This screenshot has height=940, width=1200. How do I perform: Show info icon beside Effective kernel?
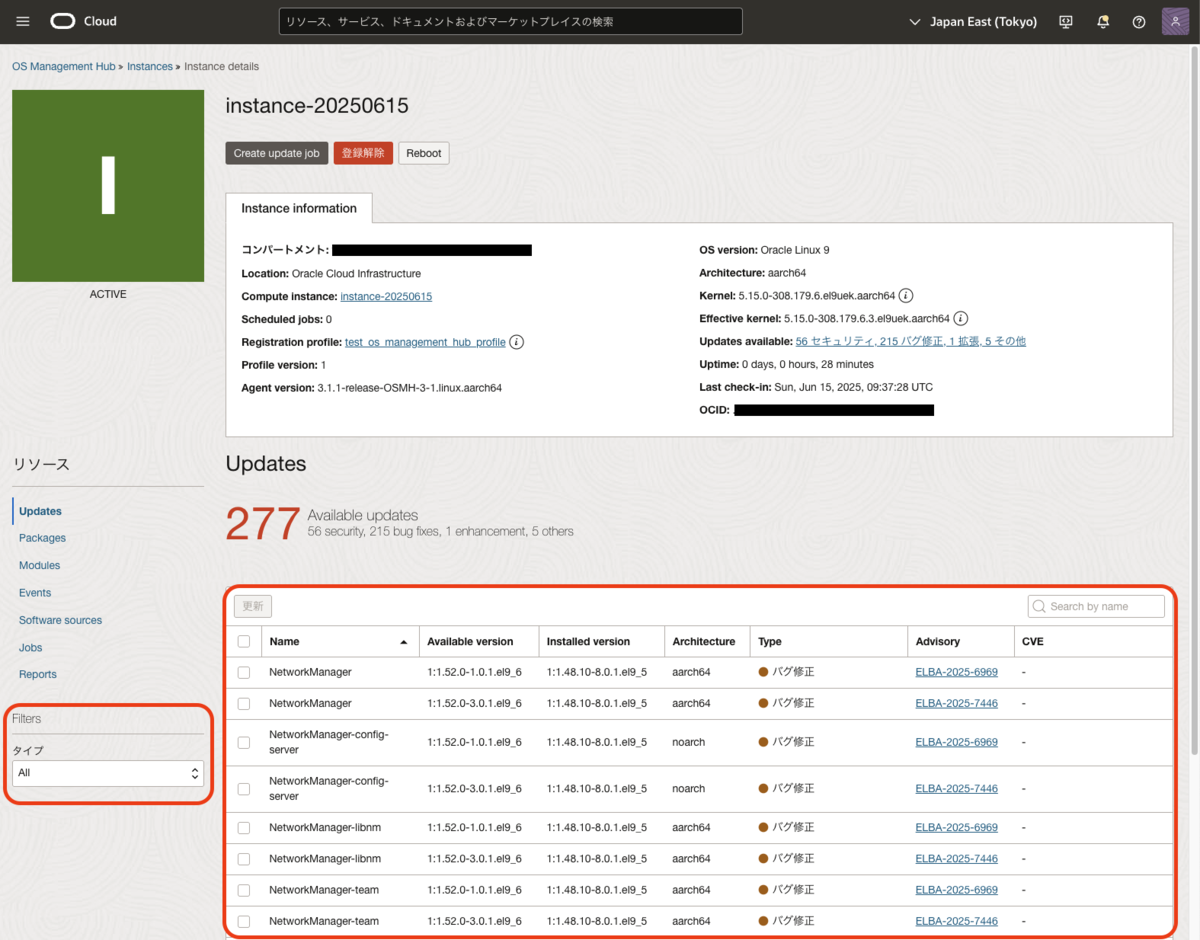(961, 319)
